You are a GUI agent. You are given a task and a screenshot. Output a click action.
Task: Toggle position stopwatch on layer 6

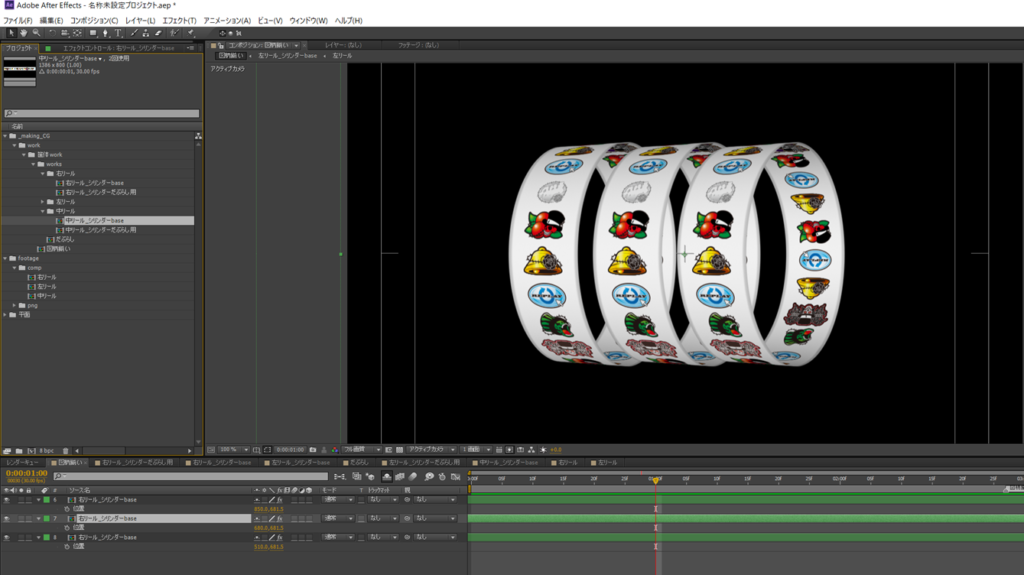(x=67, y=509)
